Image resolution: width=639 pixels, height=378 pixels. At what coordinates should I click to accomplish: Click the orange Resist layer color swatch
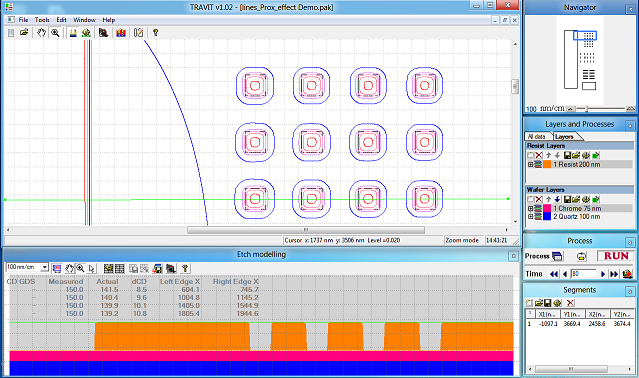pyautogui.click(x=547, y=165)
